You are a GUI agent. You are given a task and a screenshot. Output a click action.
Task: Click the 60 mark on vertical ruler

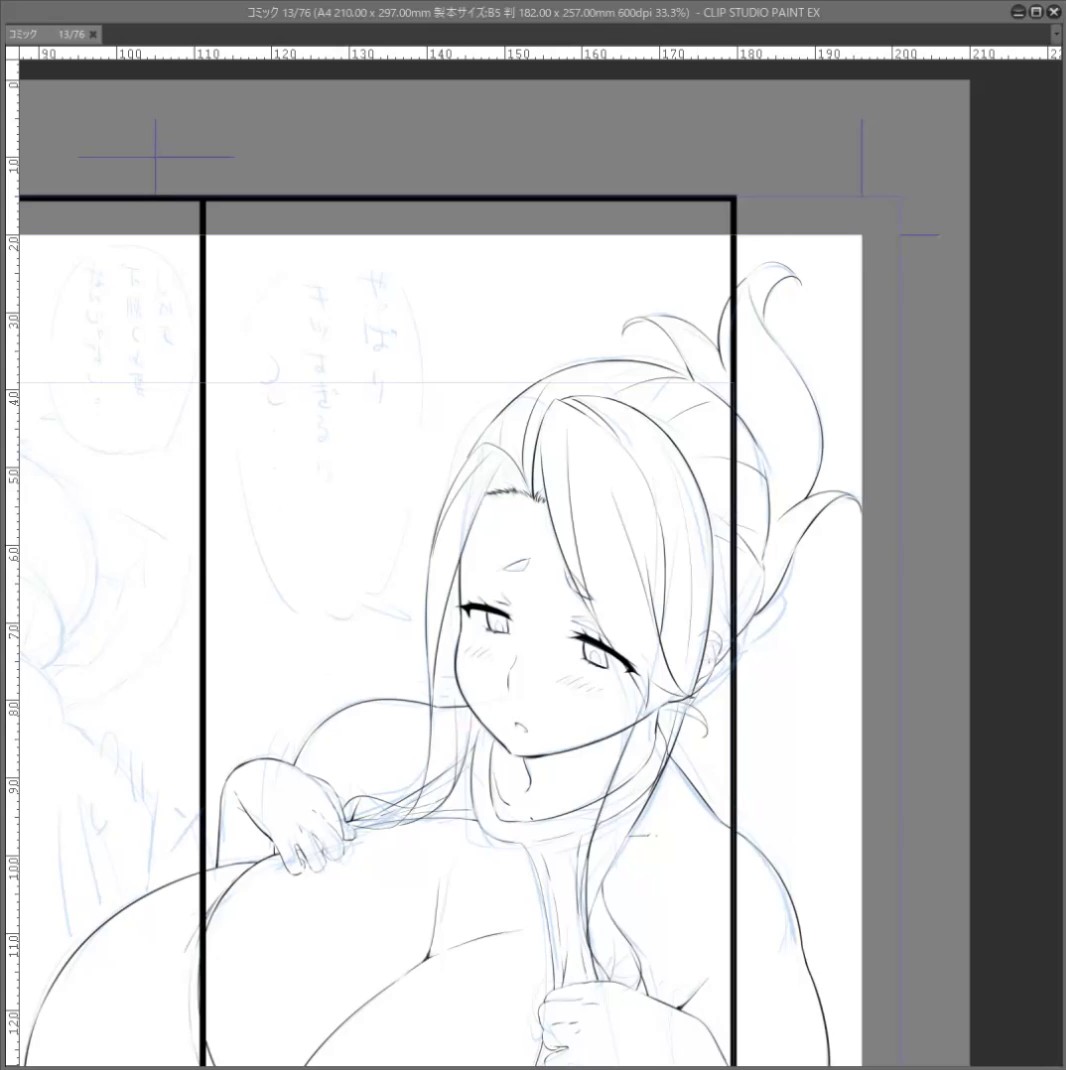[x=12, y=554]
